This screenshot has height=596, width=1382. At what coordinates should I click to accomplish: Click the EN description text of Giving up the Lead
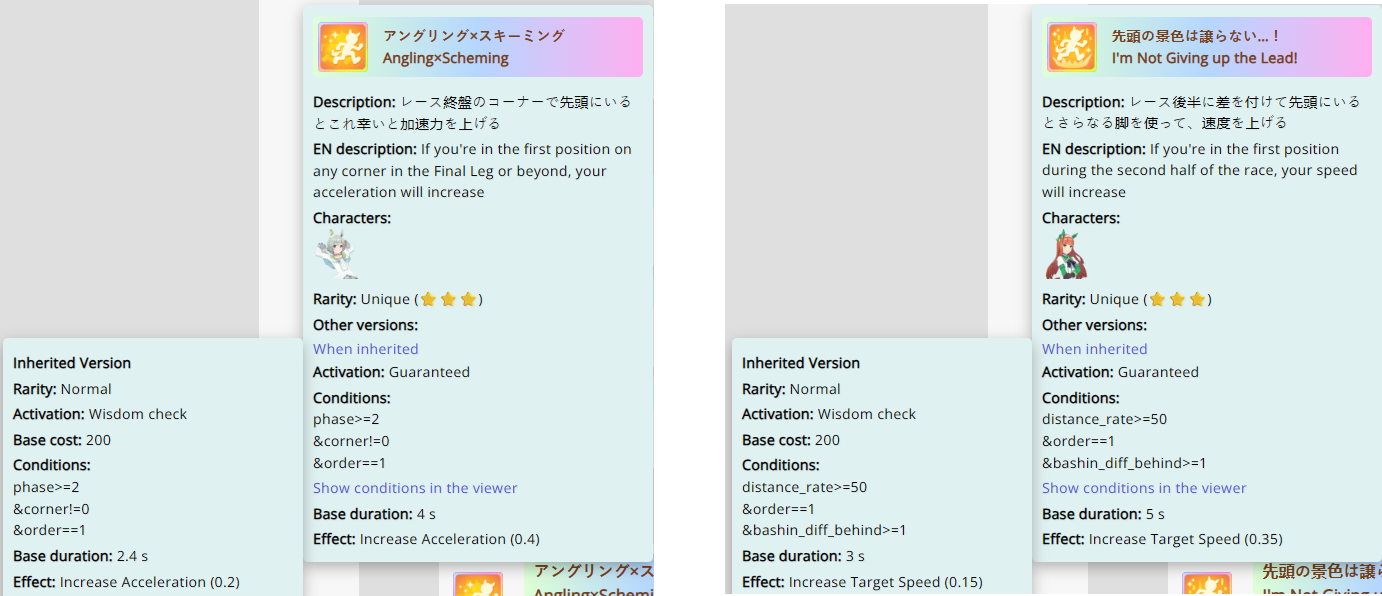coord(1199,170)
